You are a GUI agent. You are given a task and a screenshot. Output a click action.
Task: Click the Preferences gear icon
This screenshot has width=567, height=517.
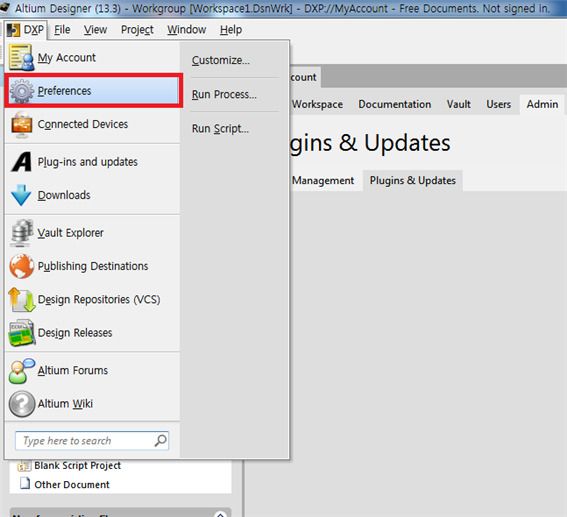[x=22, y=91]
